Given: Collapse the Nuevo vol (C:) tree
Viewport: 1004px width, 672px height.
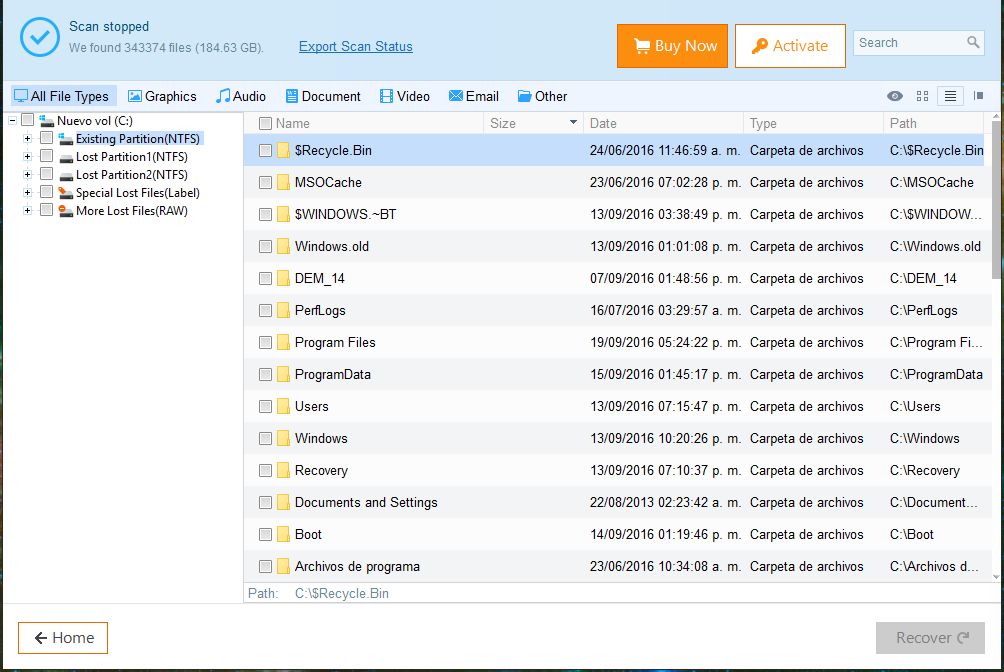Looking at the screenshot, I should click(x=11, y=119).
